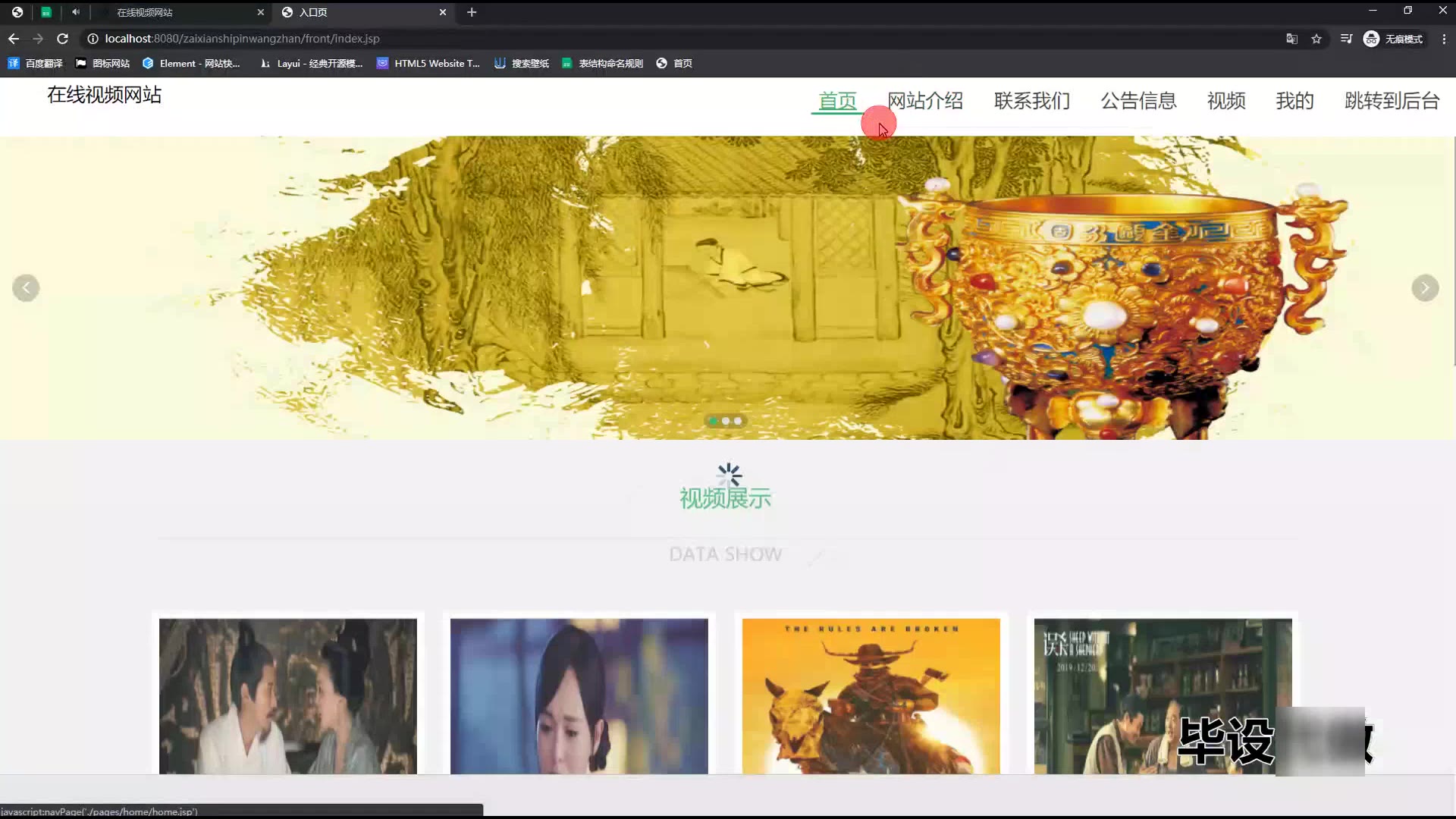Click the carousel banner image
Screen dimensions: 1456x819
coord(728,288)
